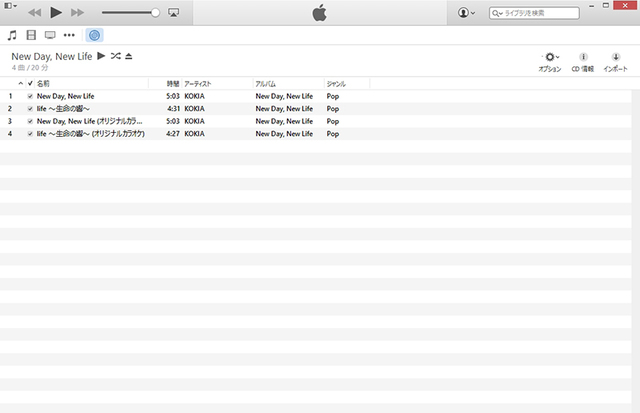Click the rewind (previous track) button
The image size is (640, 413).
(34, 13)
